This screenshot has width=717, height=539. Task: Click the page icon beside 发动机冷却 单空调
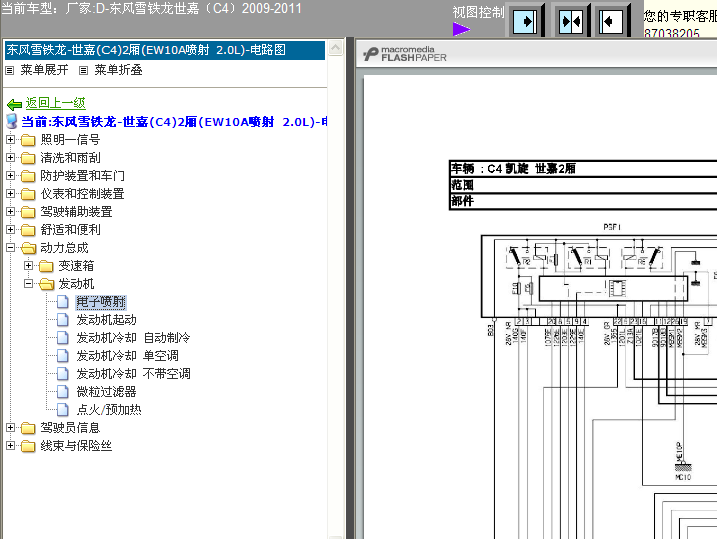point(63,356)
